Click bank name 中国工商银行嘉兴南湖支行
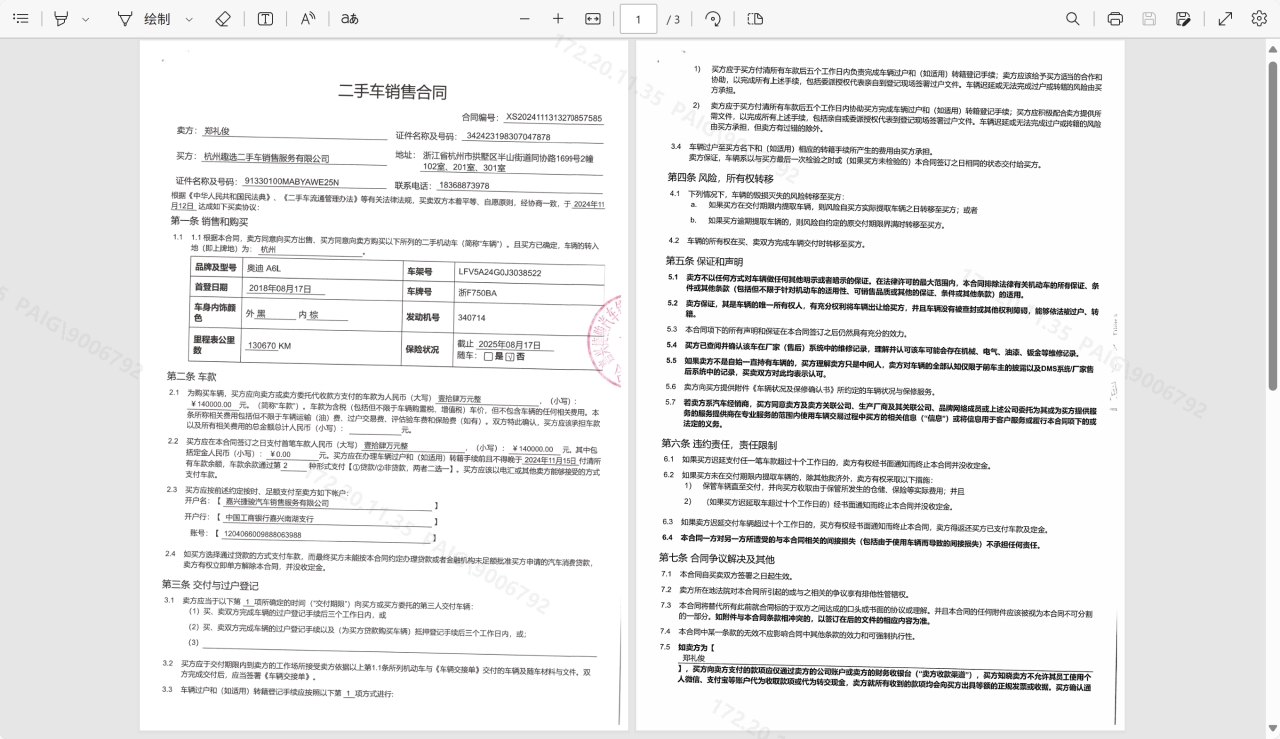The height and width of the screenshot is (739, 1280). click(x=269, y=518)
